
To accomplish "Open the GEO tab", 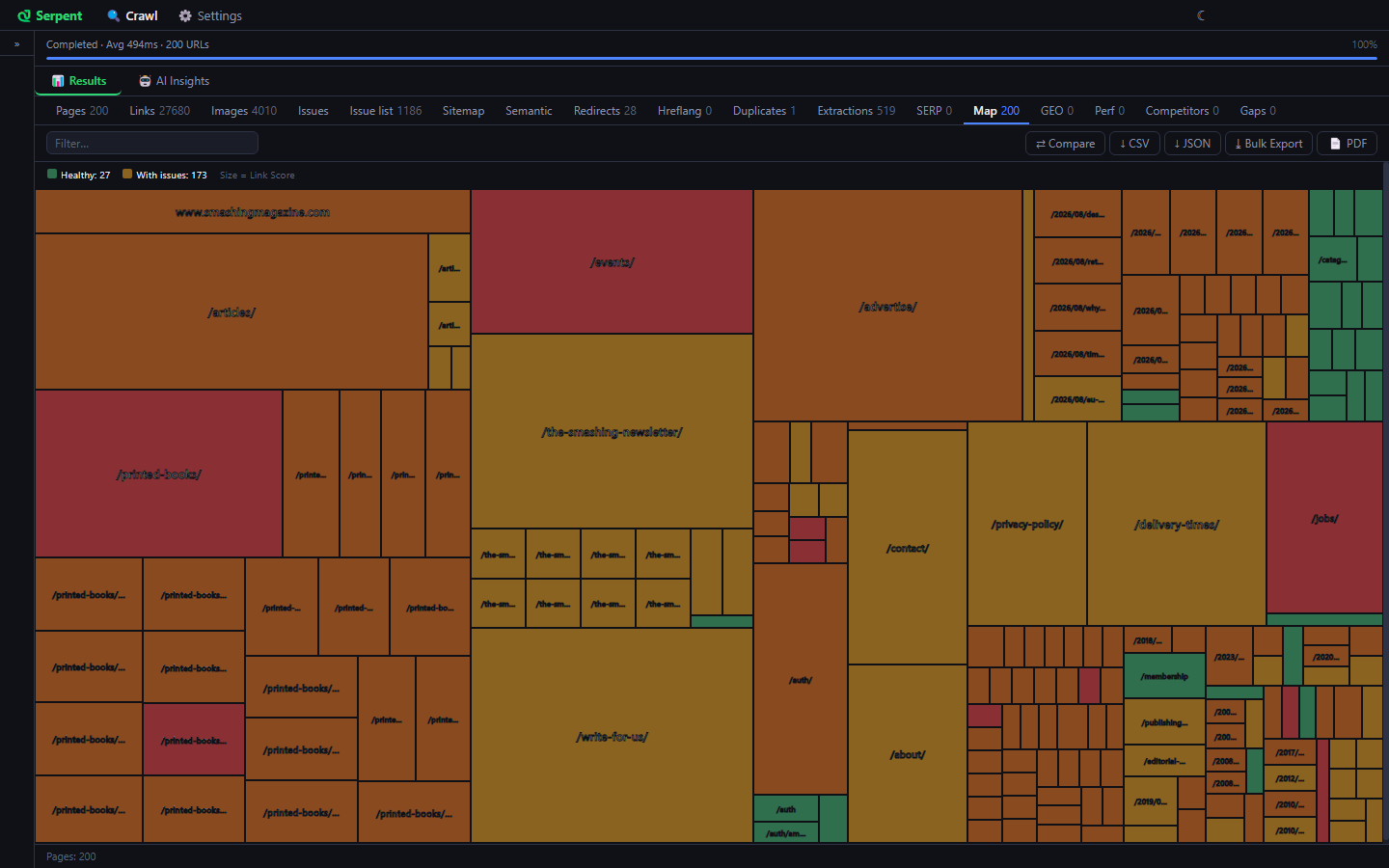I will point(1057,111).
